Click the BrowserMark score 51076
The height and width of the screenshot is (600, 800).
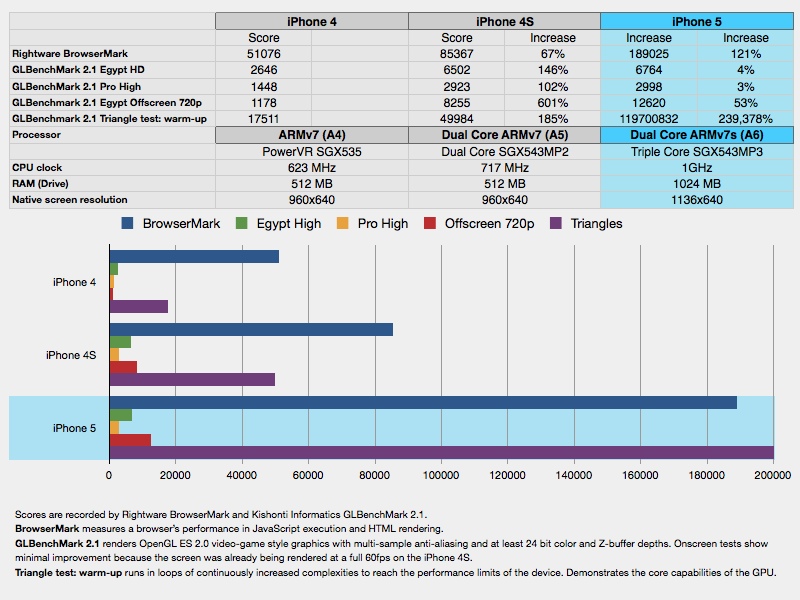click(x=264, y=54)
